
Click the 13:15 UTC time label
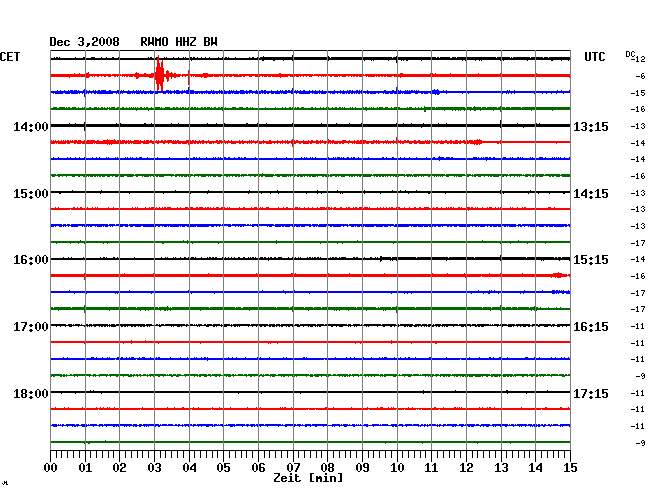tap(591, 126)
